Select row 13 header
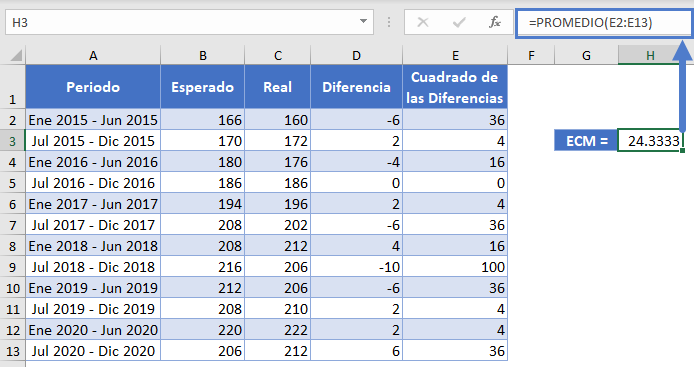The width and height of the screenshot is (694, 367). (12, 351)
